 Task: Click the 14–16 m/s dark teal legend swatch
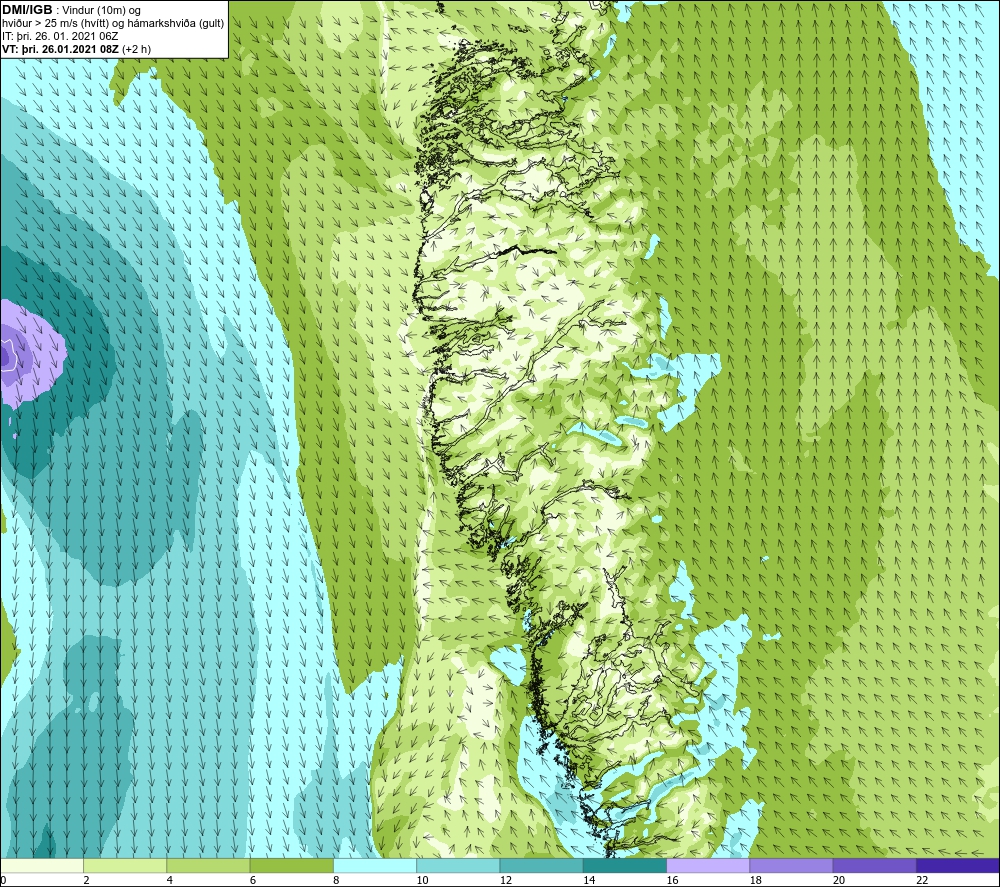tap(625, 865)
